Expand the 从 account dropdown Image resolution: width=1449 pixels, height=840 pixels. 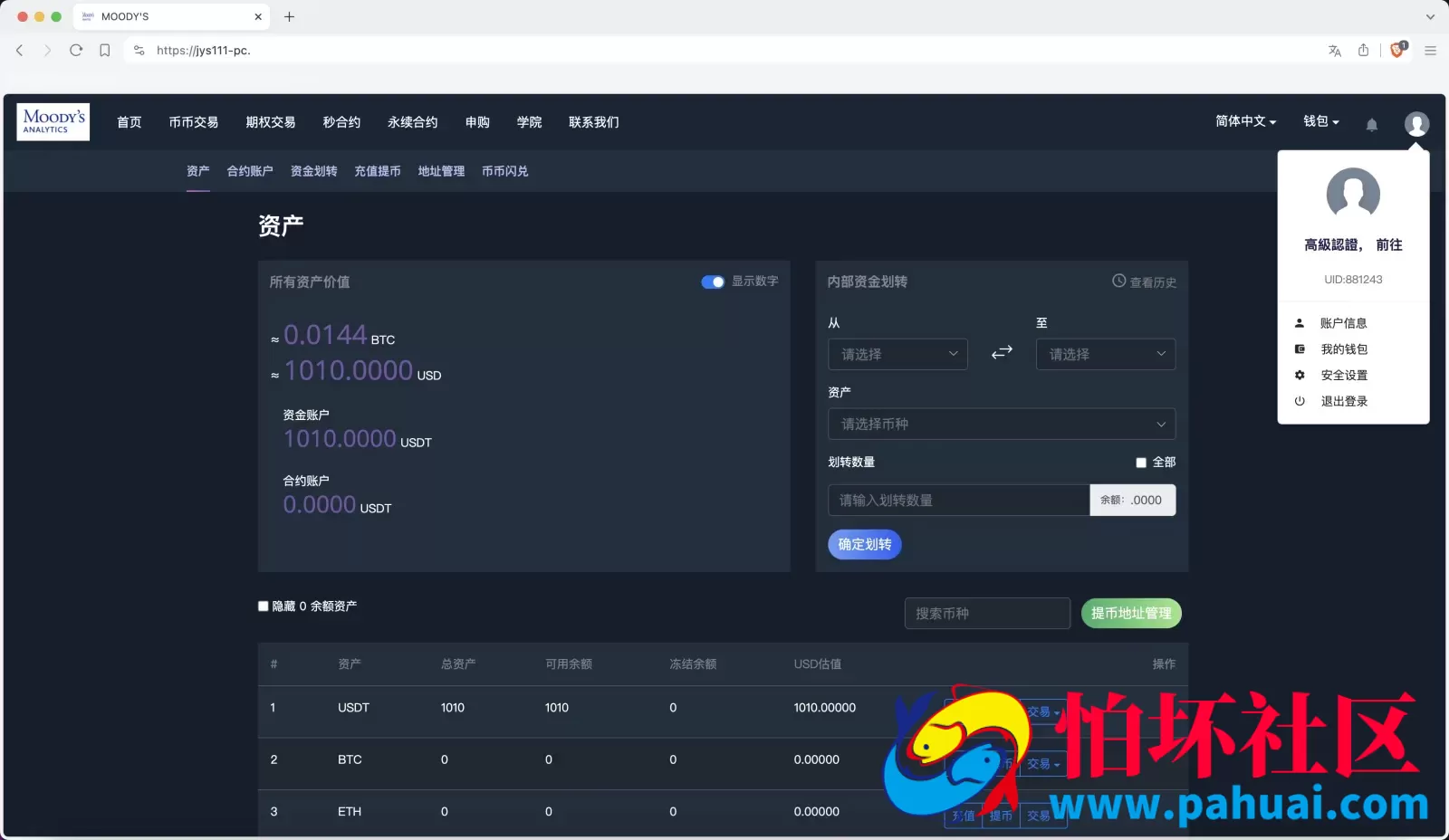[x=897, y=354]
